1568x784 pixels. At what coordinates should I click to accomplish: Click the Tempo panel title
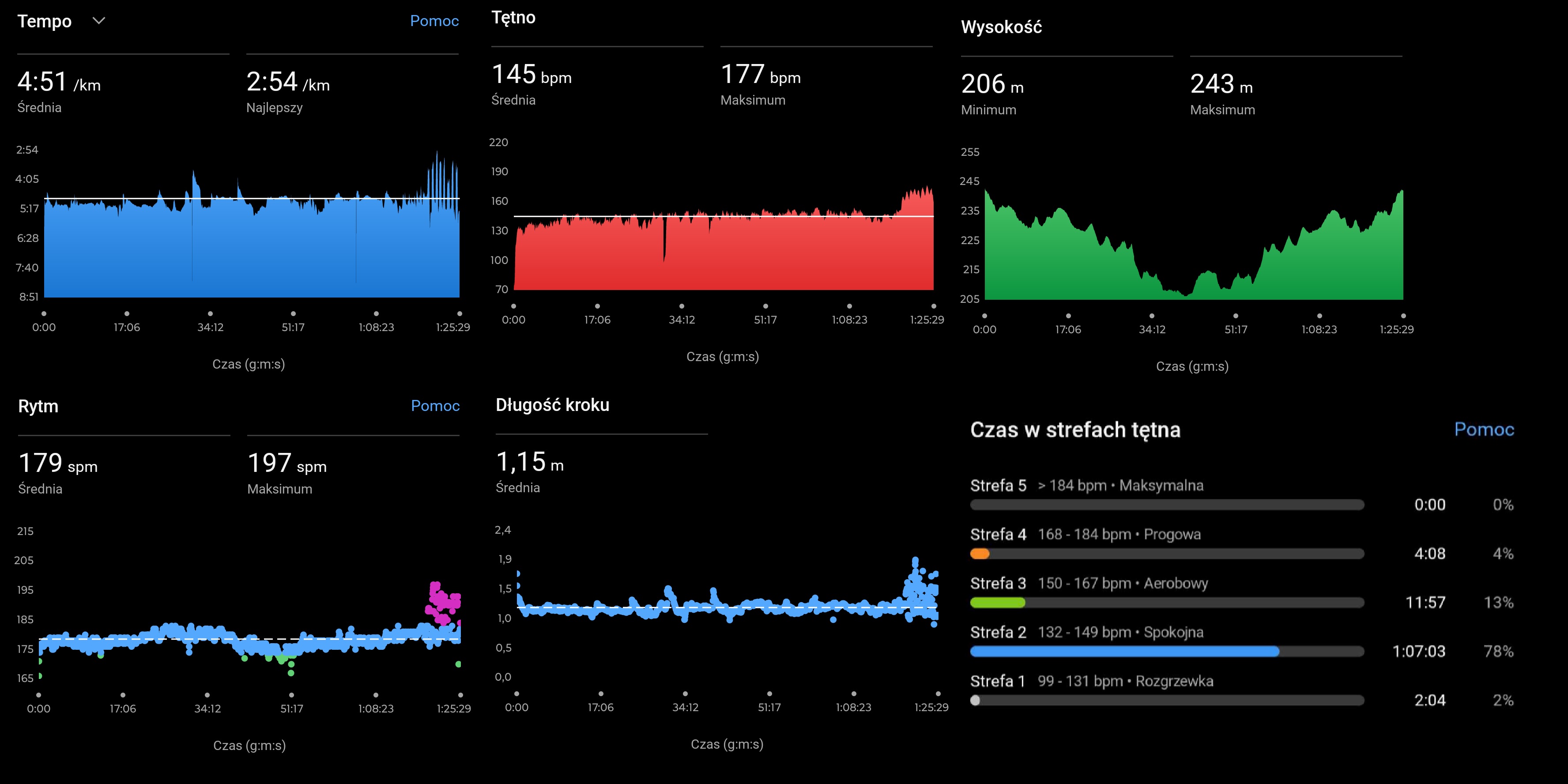pyautogui.click(x=45, y=21)
